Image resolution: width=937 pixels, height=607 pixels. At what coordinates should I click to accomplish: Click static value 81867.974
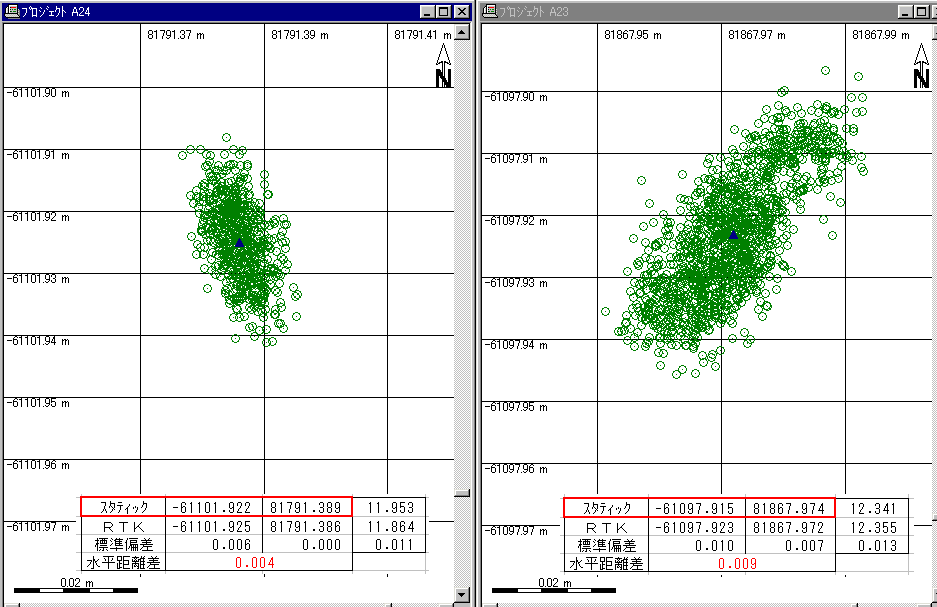coord(789,509)
